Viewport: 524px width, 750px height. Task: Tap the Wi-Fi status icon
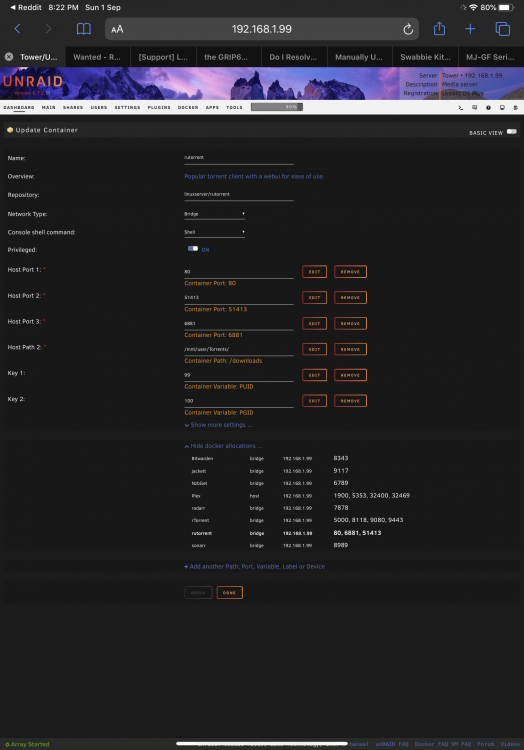[x=473, y=7]
